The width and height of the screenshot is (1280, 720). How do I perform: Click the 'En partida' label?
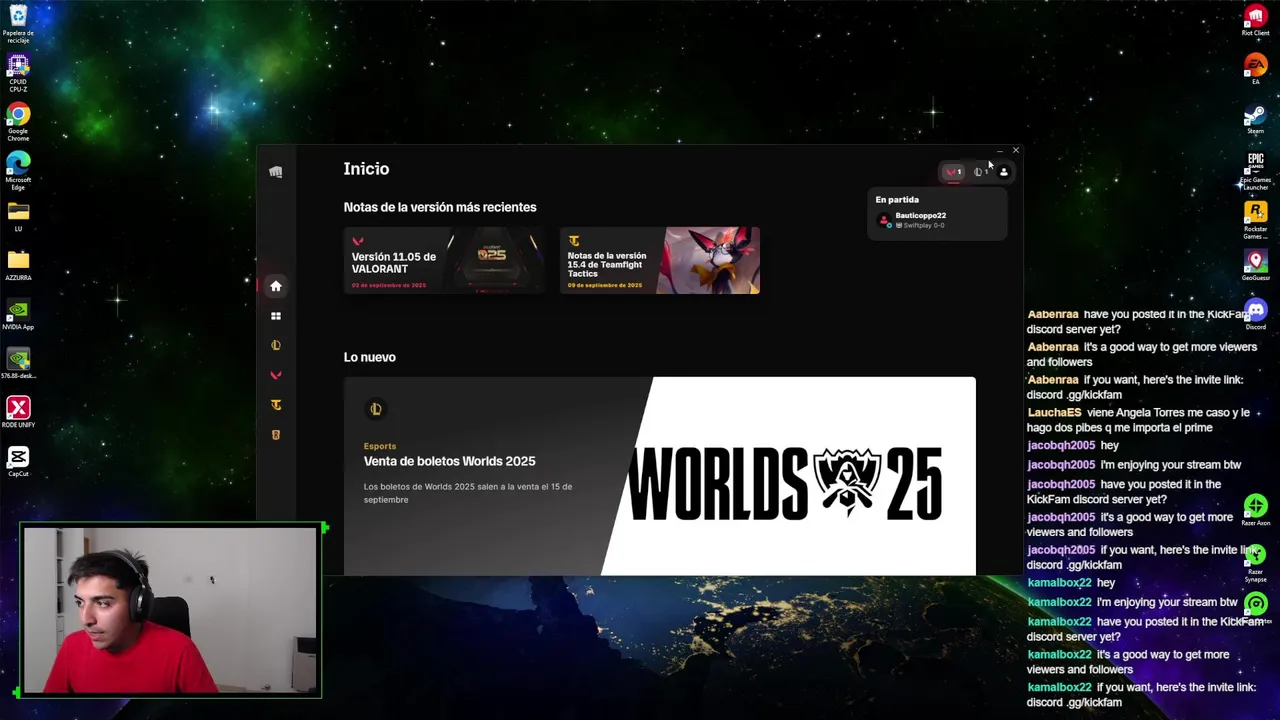point(897,200)
